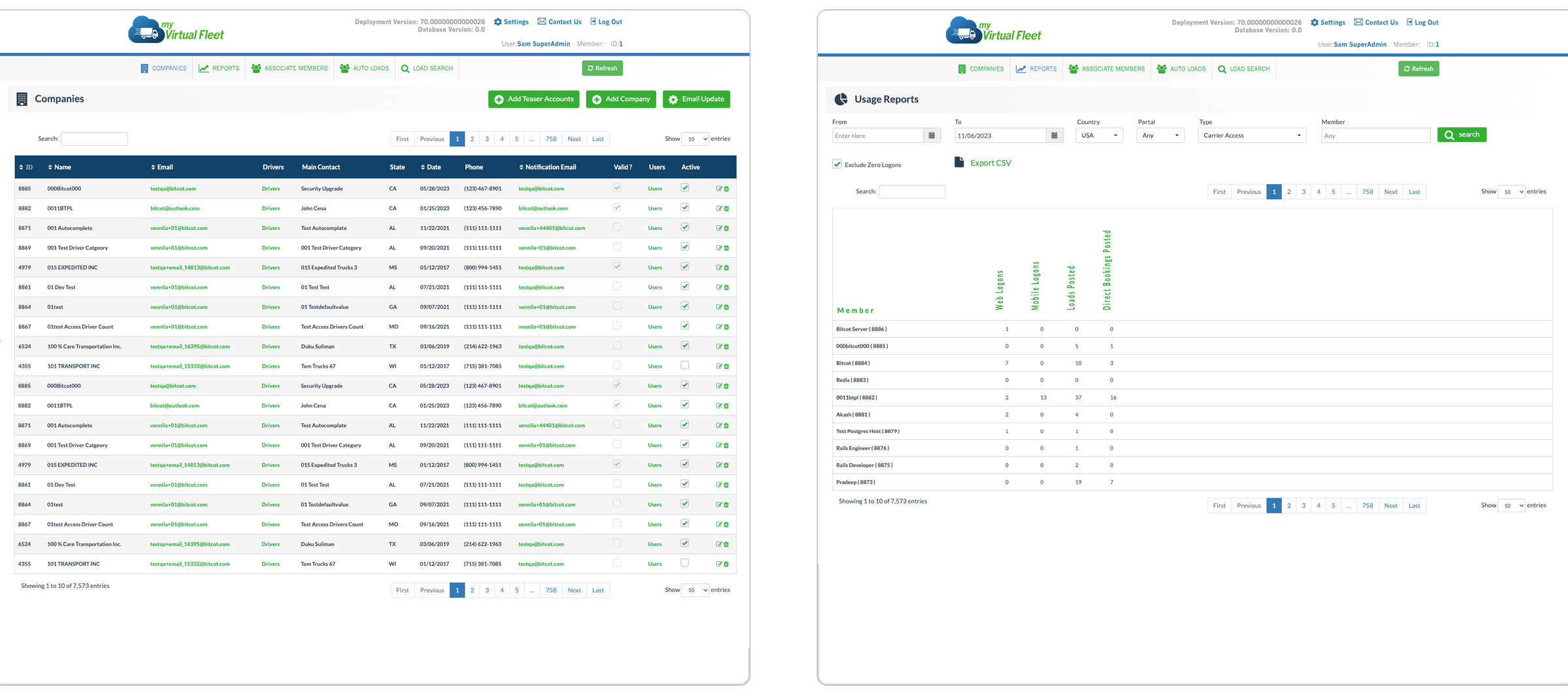
Task: Open the Portal dropdown showing Any
Action: [x=1160, y=136]
